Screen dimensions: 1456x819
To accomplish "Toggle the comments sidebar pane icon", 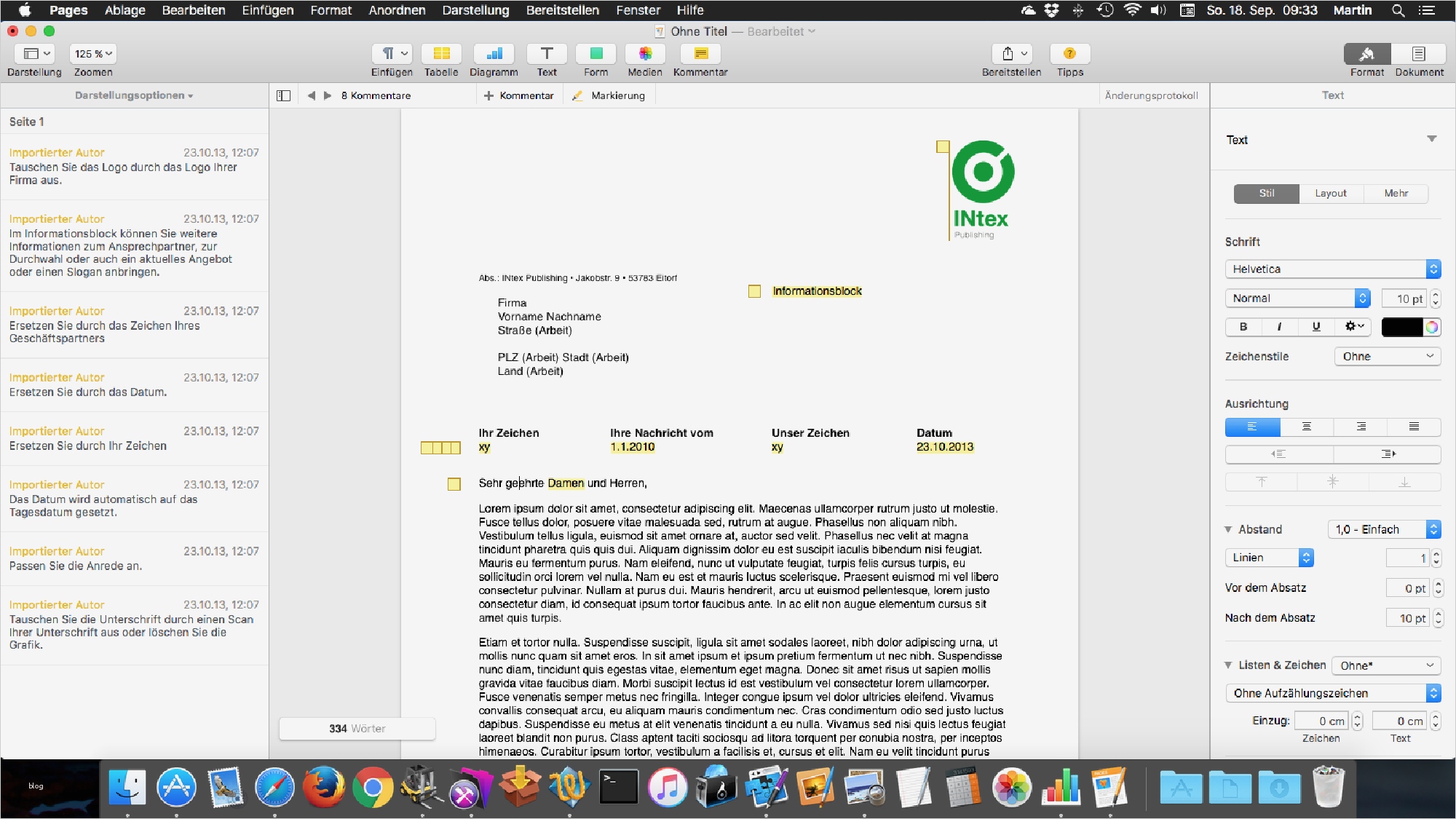I will (284, 95).
